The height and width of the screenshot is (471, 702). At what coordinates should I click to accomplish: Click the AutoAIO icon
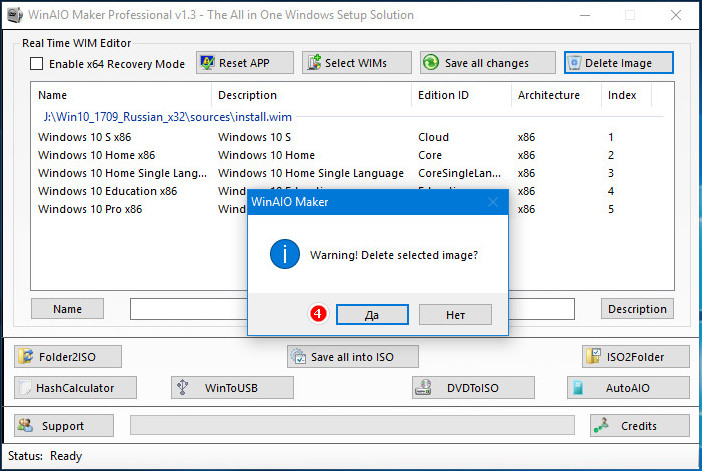(x=578, y=388)
